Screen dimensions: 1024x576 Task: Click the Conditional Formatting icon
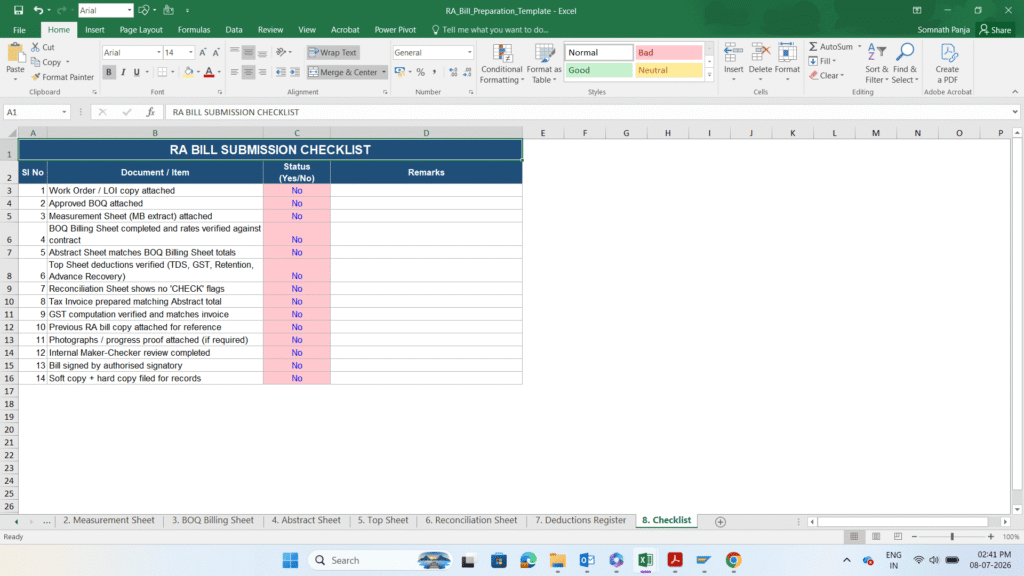pyautogui.click(x=502, y=53)
